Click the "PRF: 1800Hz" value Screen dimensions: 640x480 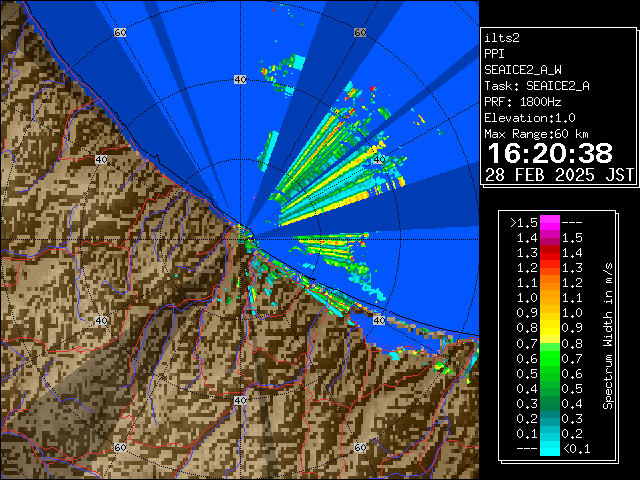click(x=523, y=102)
